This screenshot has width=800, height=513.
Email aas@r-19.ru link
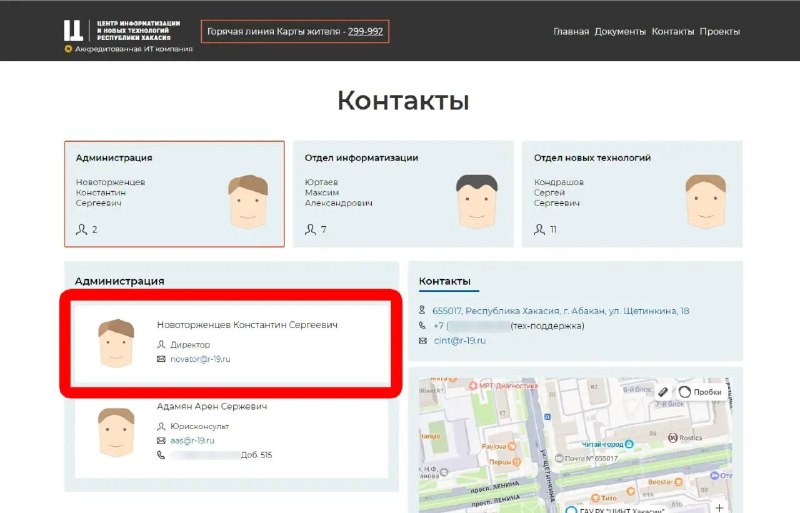click(192, 441)
